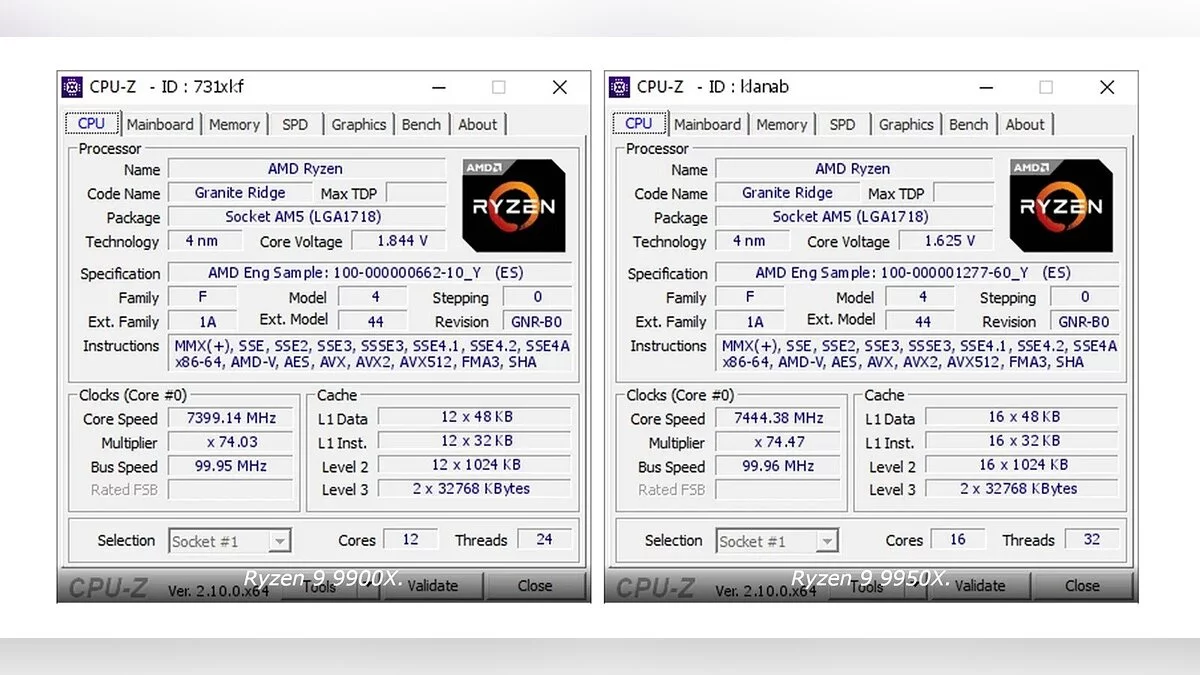Screen dimensions: 1200x675
Task: Click Code Name Granite Ridge in 731xkf window
Action: [239, 193]
